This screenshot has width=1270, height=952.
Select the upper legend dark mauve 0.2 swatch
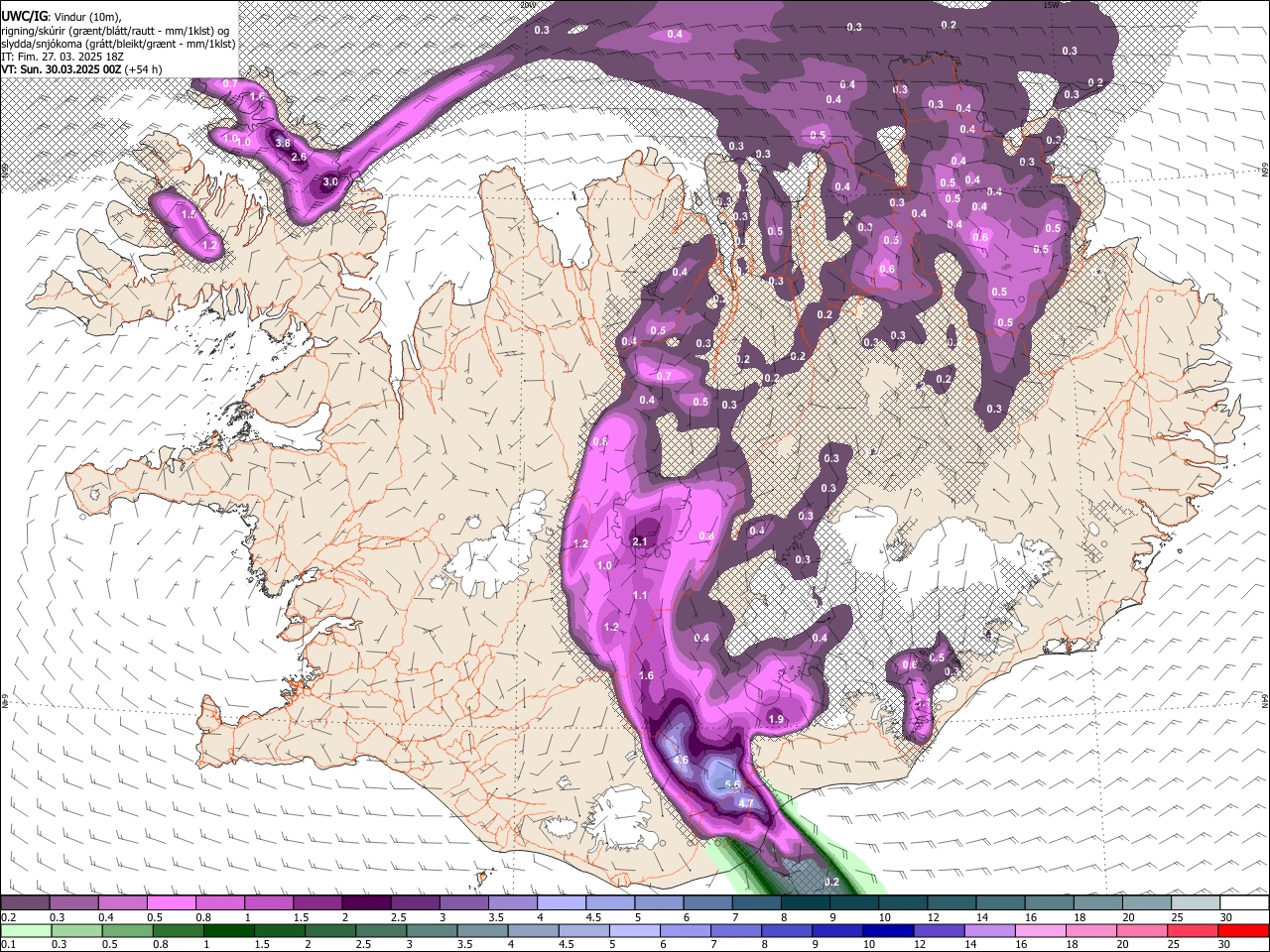point(25,902)
